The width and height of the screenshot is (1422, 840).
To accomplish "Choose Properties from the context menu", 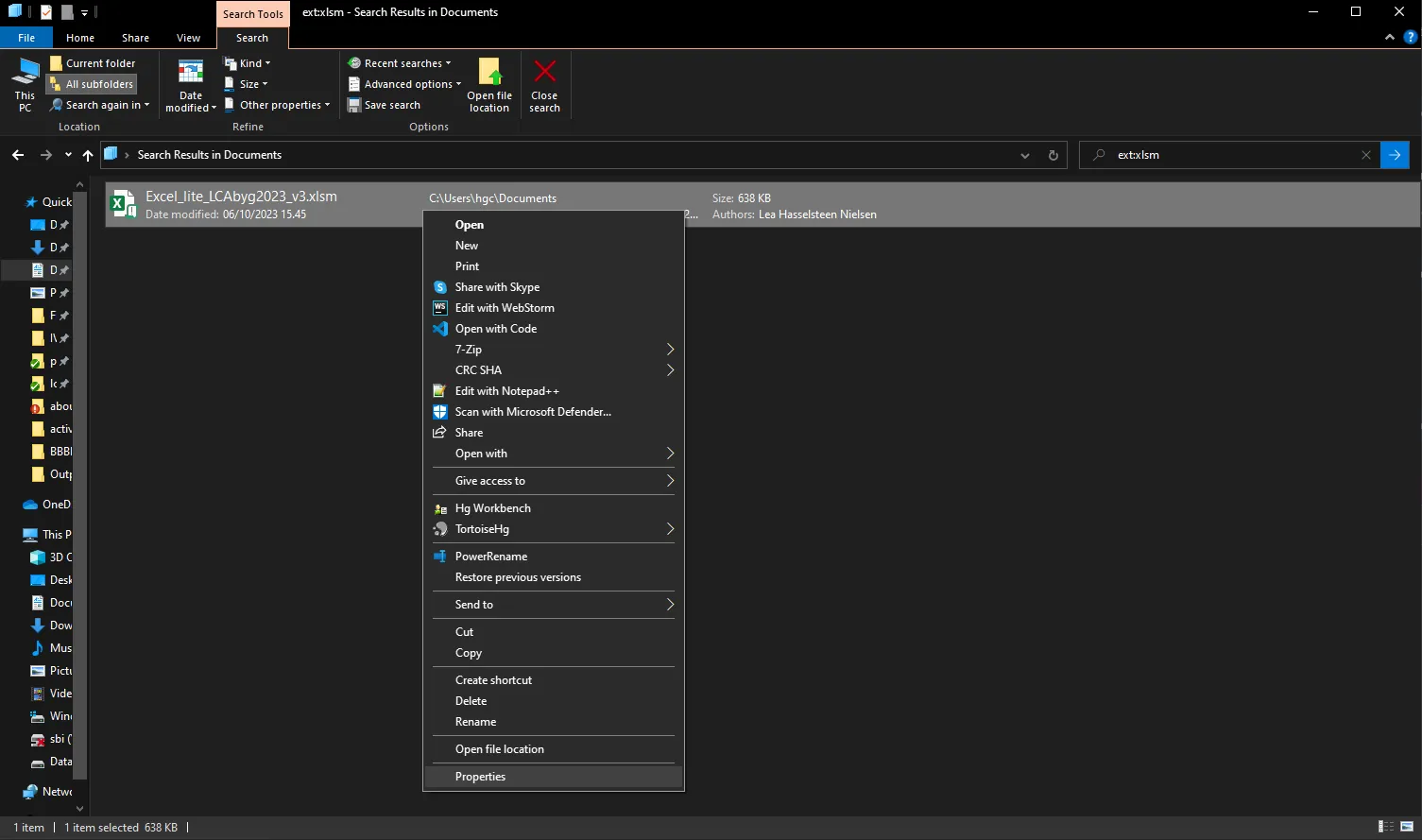I will (554, 777).
